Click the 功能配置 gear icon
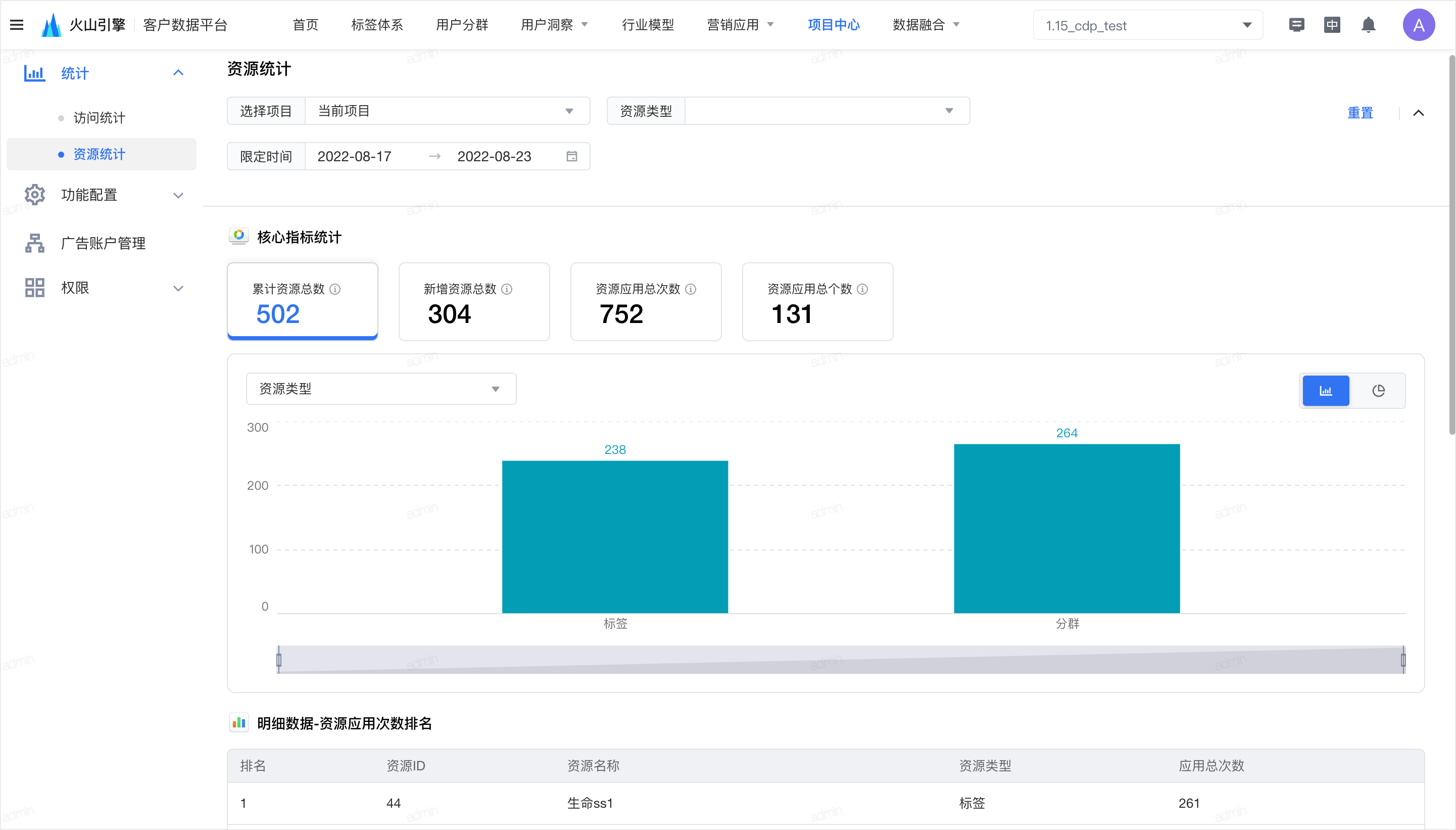This screenshot has width=1456, height=830. coord(34,195)
